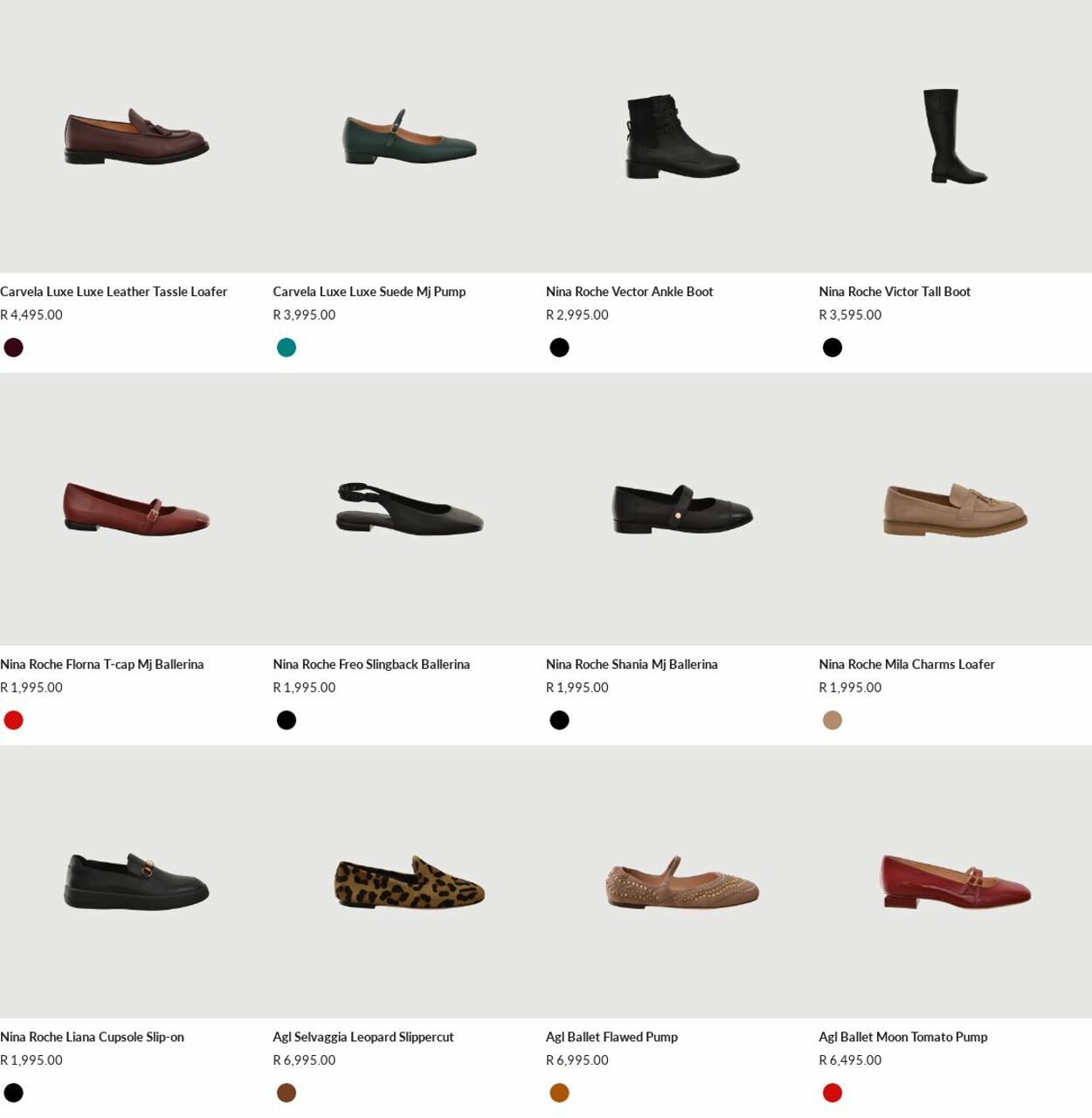The height and width of the screenshot is (1118, 1092).
Task: Click the R 6,495.00 price
Action: [850, 1060]
